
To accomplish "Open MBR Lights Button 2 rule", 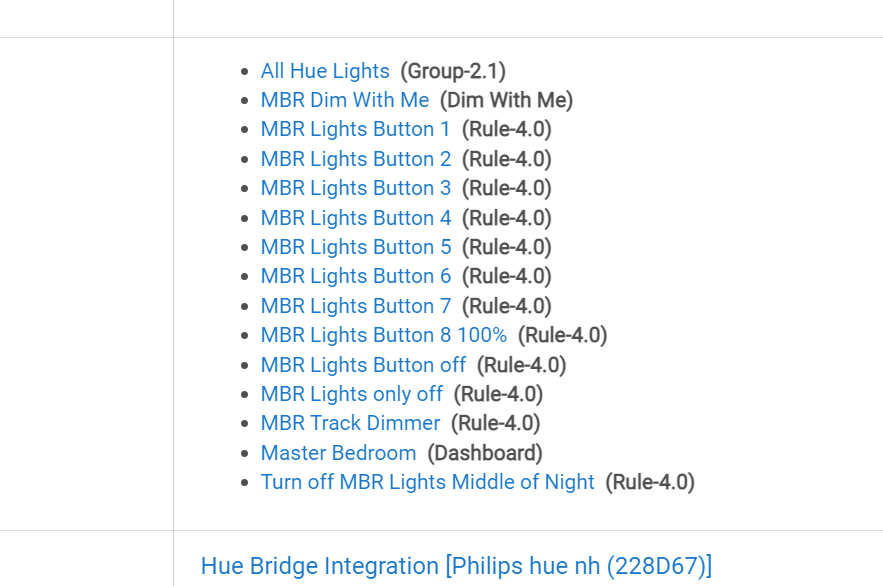I will (356, 159).
